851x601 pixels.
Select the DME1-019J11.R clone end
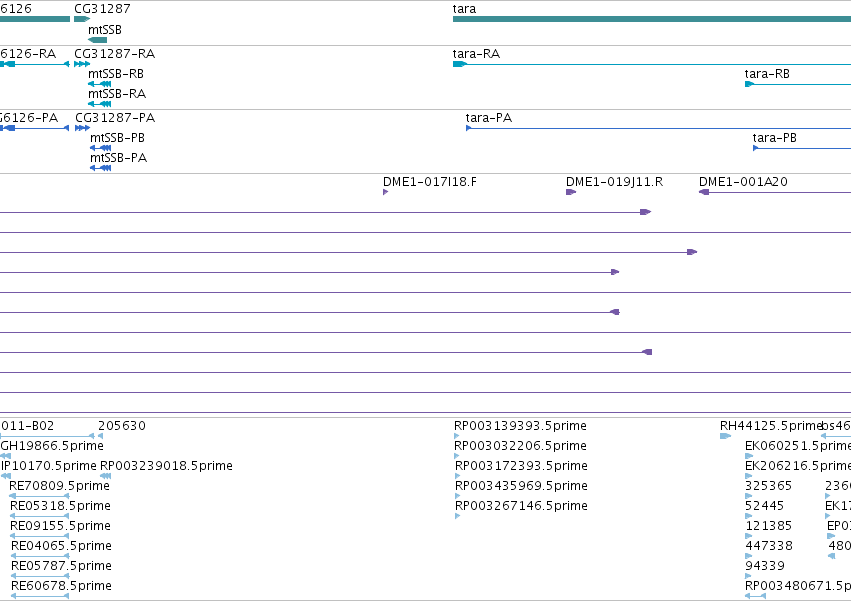pos(570,192)
